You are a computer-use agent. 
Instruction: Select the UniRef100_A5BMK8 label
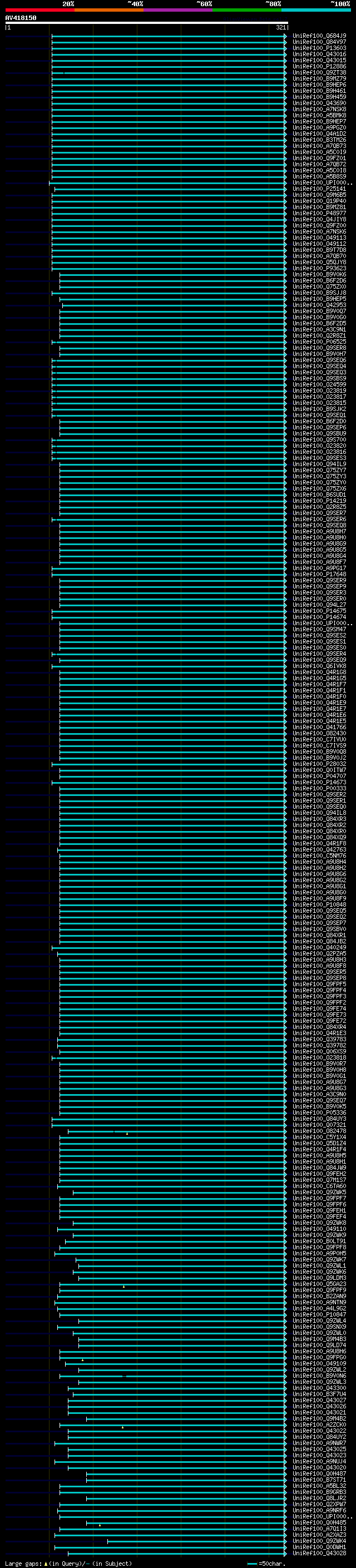(x=319, y=116)
